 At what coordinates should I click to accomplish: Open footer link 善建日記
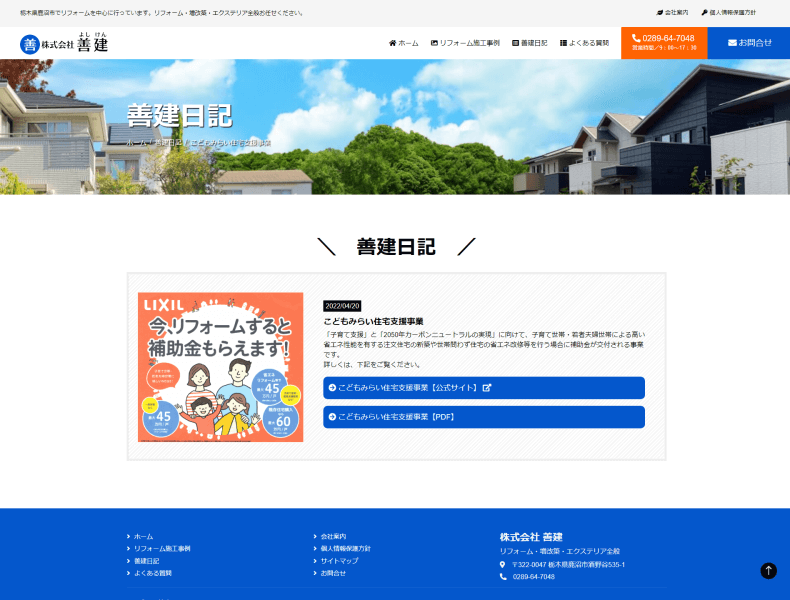pos(146,561)
